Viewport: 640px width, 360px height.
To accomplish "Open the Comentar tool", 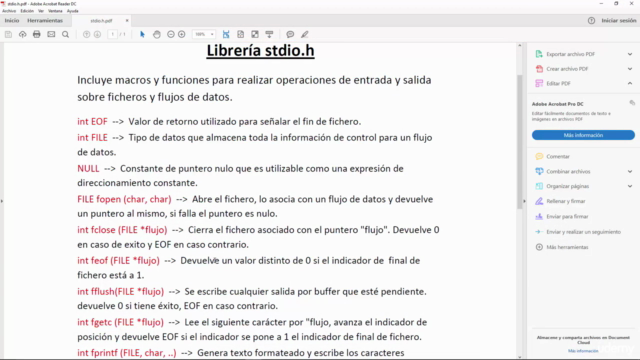I will (x=558, y=157).
